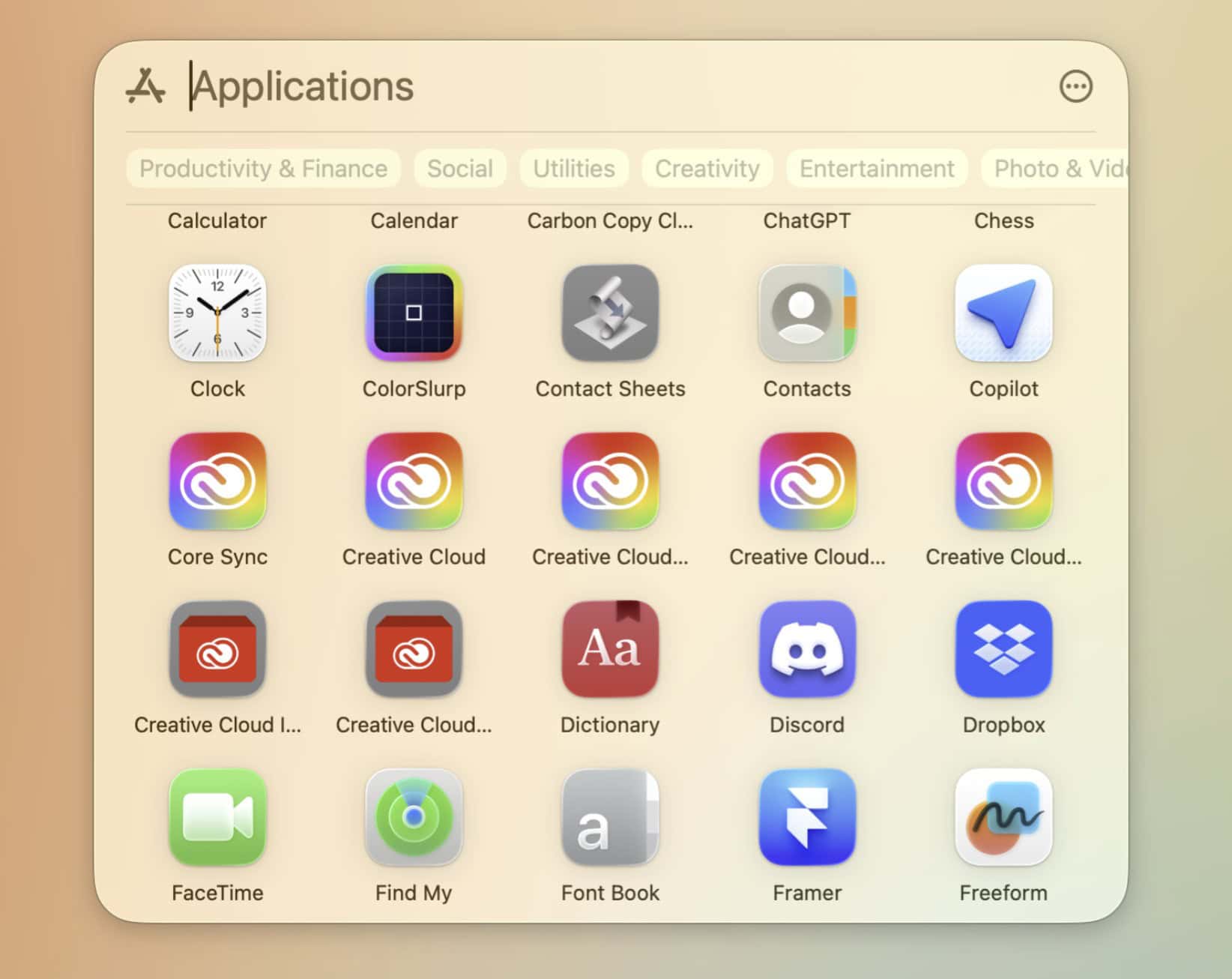This screenshot has height=979, width=1232.
Task: Open the Clock app
Action: point(217,313)
